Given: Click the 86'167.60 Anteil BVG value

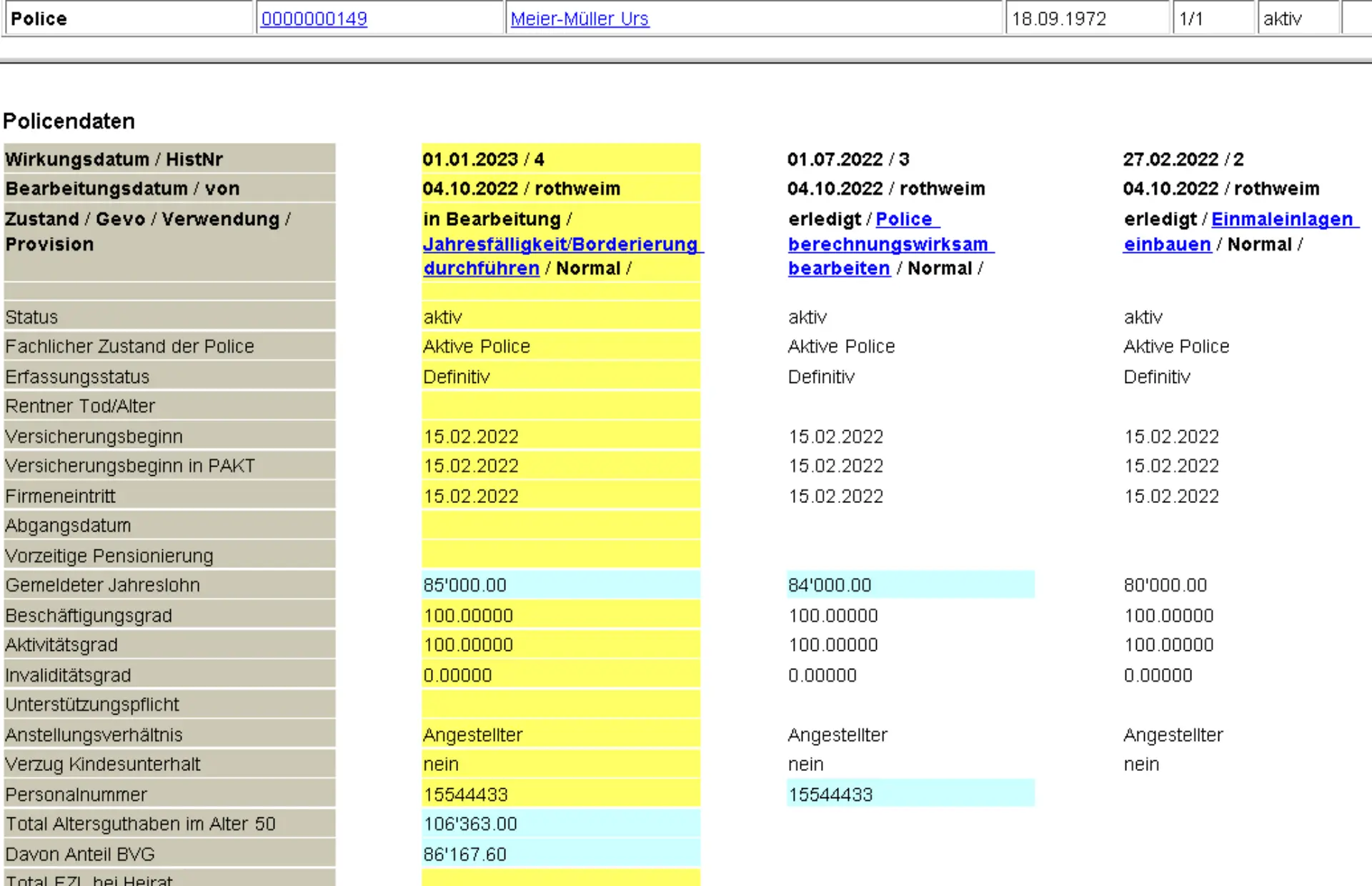Looking at the screenshot, I should [x=464, y=854].
